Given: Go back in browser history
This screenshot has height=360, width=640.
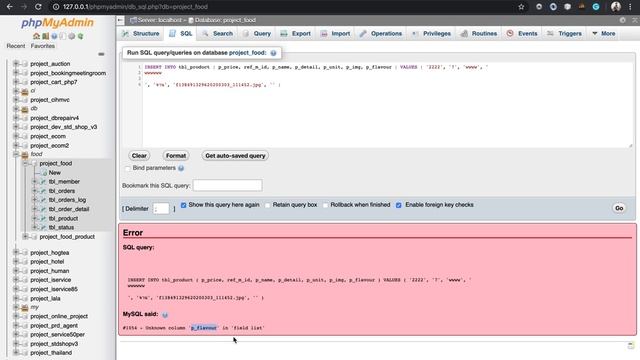Looking at the screenshot, I should click(10, 7).
